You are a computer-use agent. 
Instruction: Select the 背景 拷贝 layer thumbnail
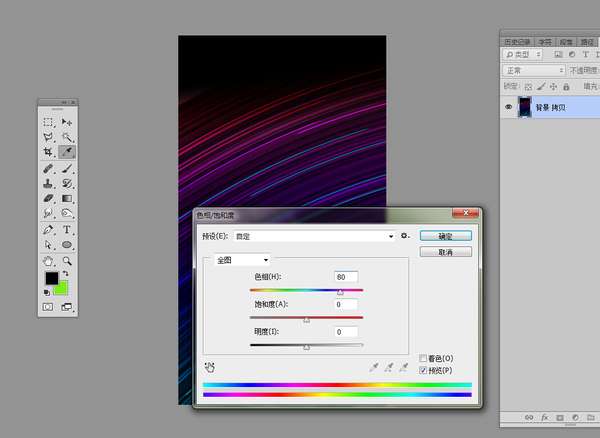click(524, 107)
